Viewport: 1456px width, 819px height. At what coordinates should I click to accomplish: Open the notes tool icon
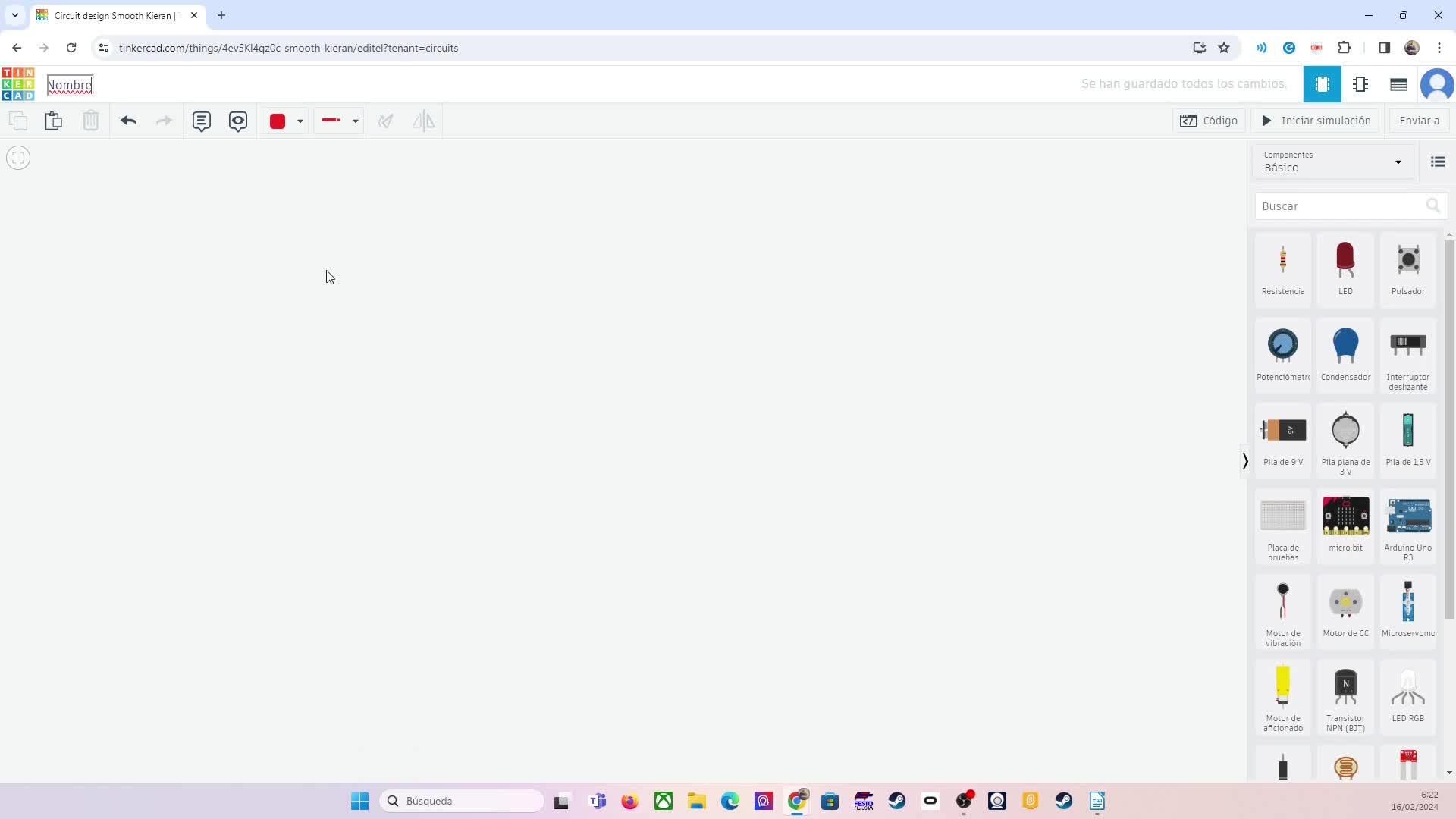(201, 121)
